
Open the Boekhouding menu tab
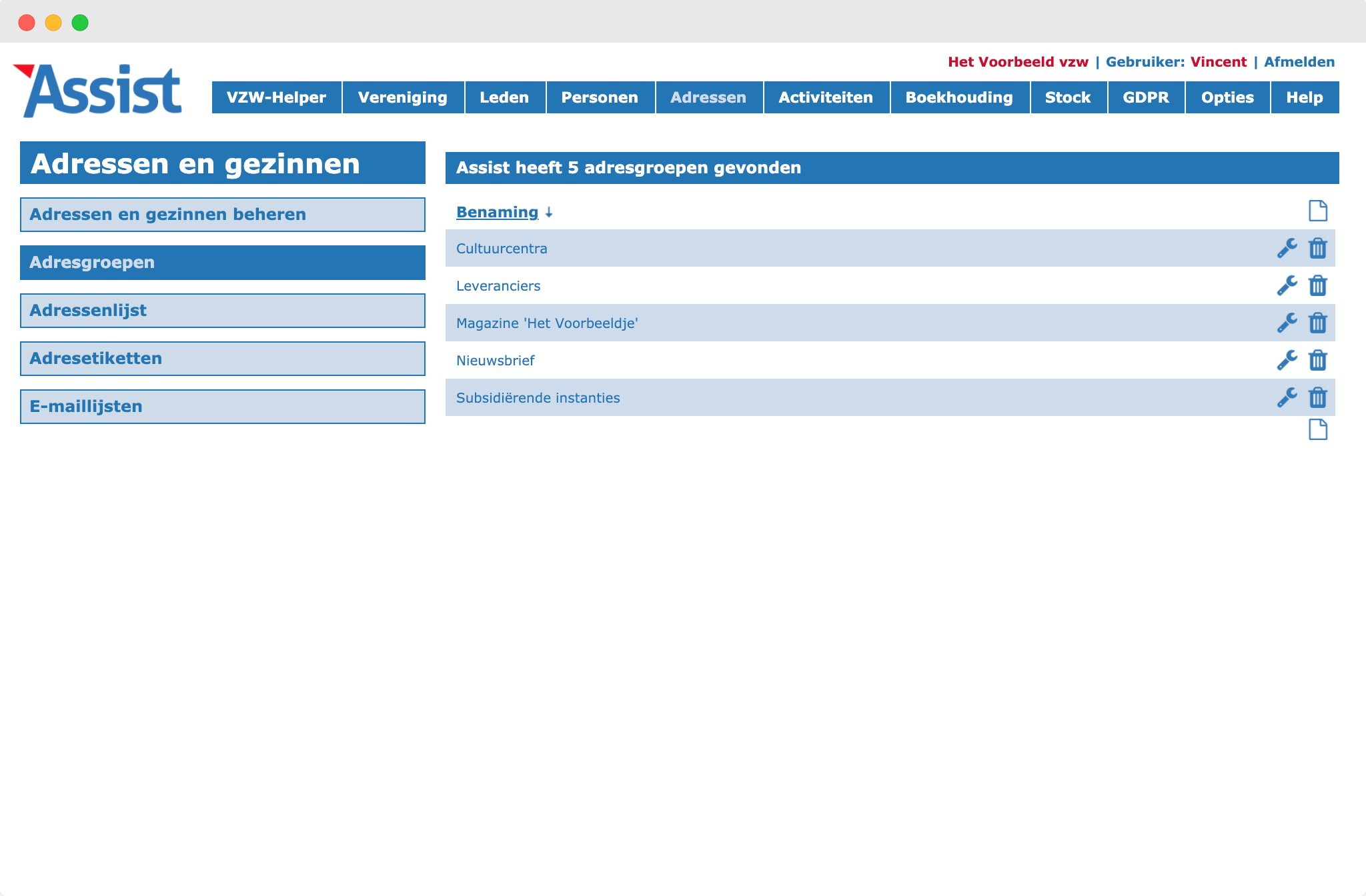click(x=960, y=97)
